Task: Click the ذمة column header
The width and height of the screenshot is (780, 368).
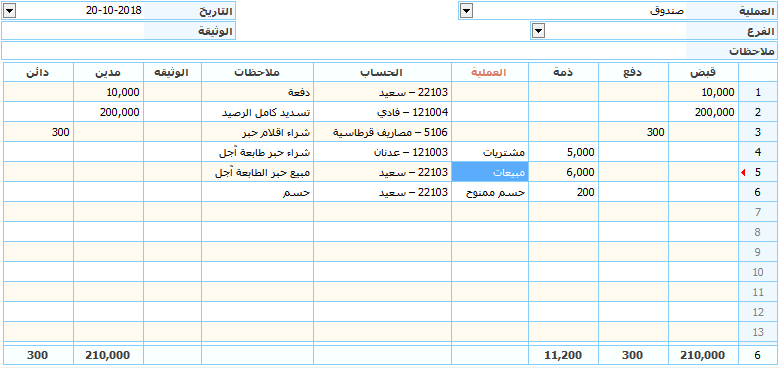Action: point(564,73)
